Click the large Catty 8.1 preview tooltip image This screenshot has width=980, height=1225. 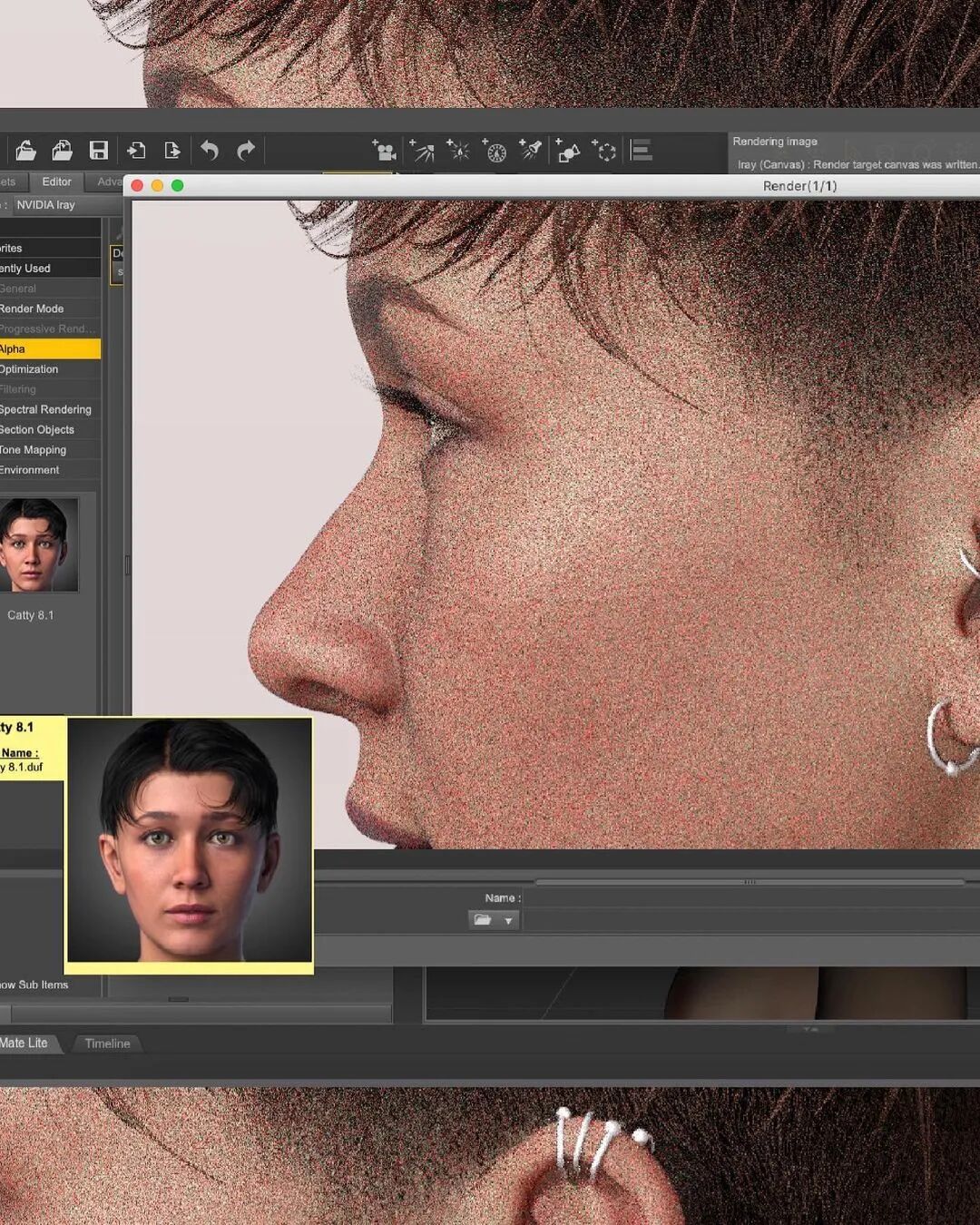tap(189, 840)
